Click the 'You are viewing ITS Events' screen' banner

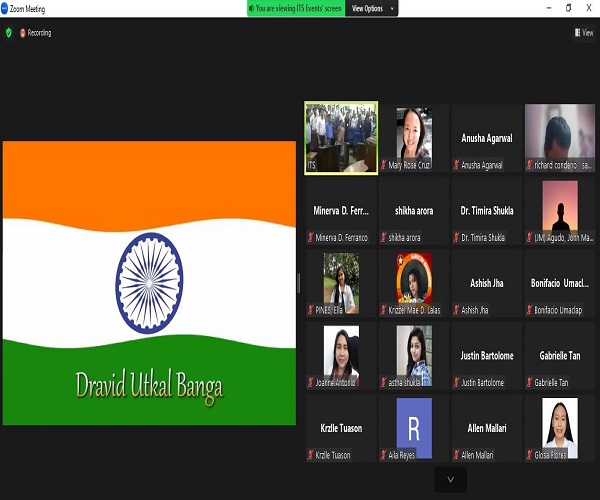(x=296, y=8)
